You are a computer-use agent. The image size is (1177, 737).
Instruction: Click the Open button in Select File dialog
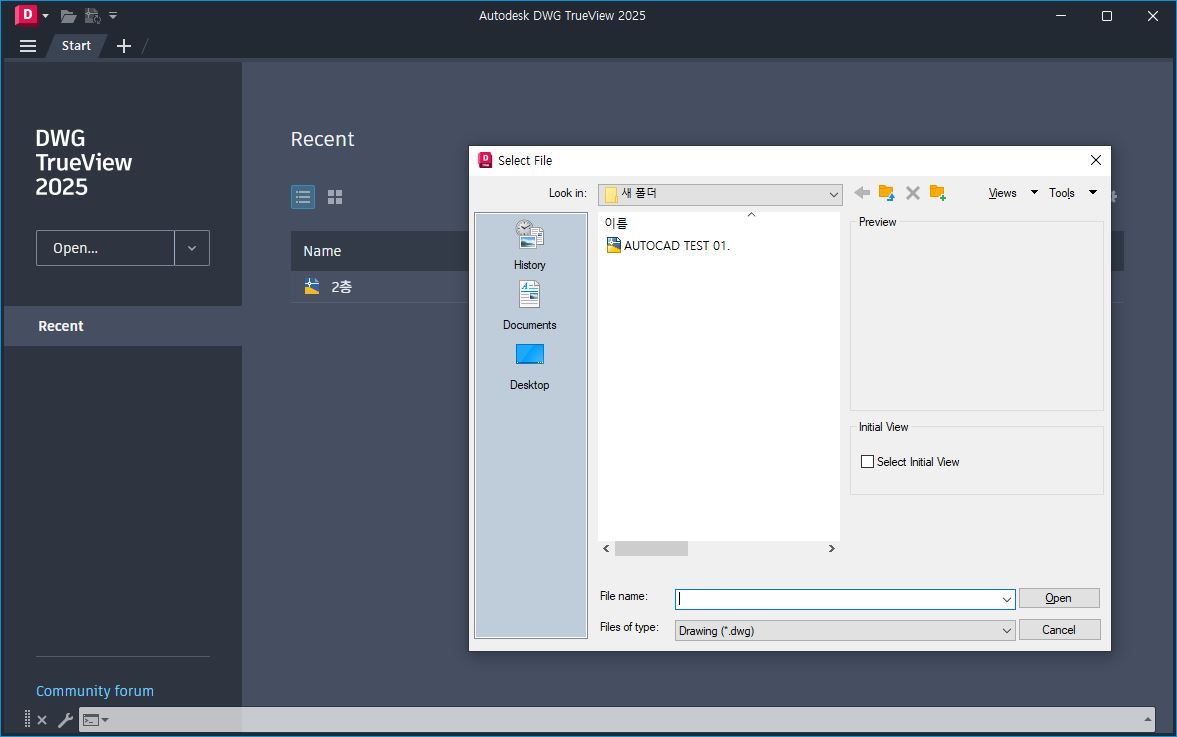coord(1058,598)
